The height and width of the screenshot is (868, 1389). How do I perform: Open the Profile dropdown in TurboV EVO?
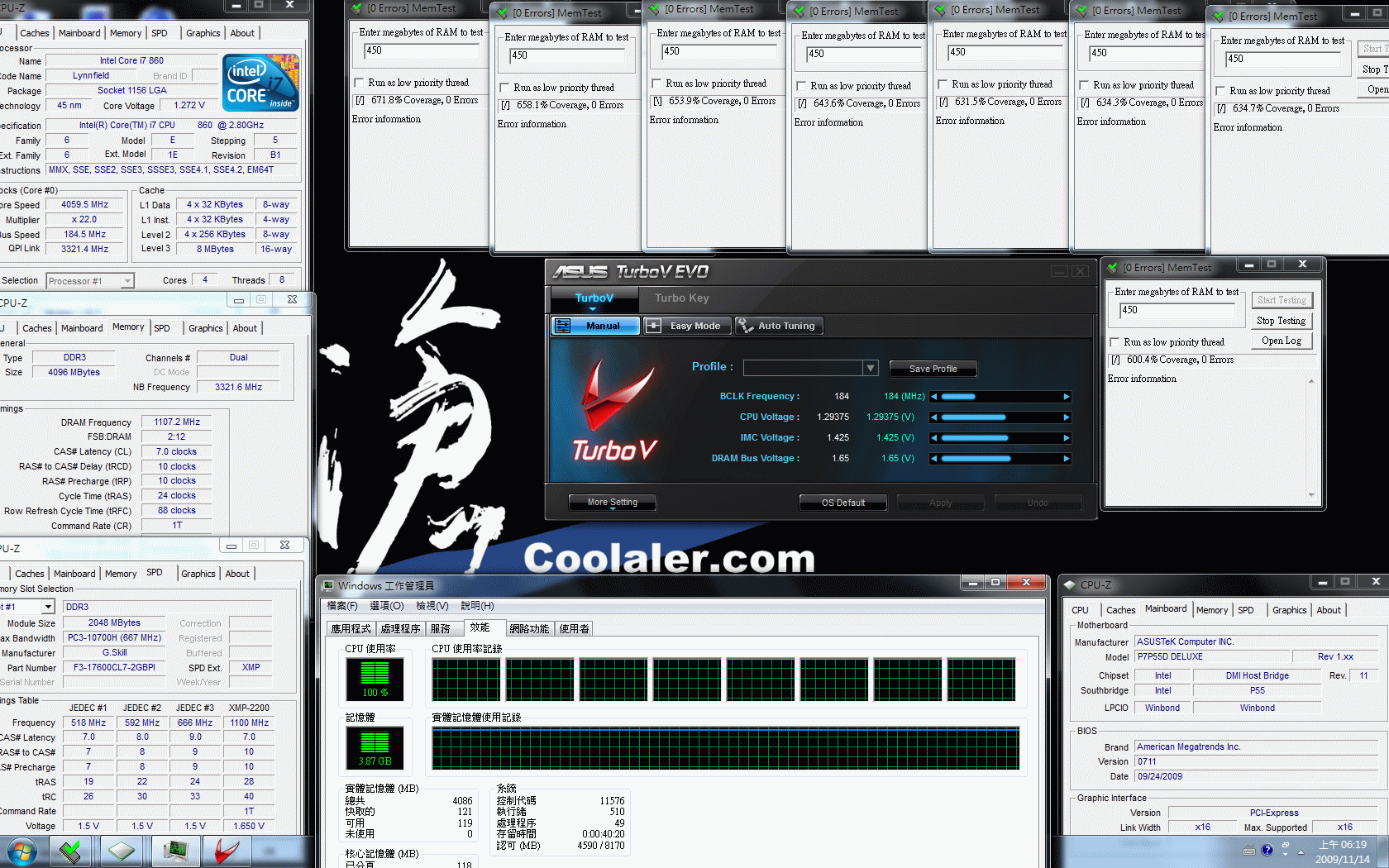(870, 368)
